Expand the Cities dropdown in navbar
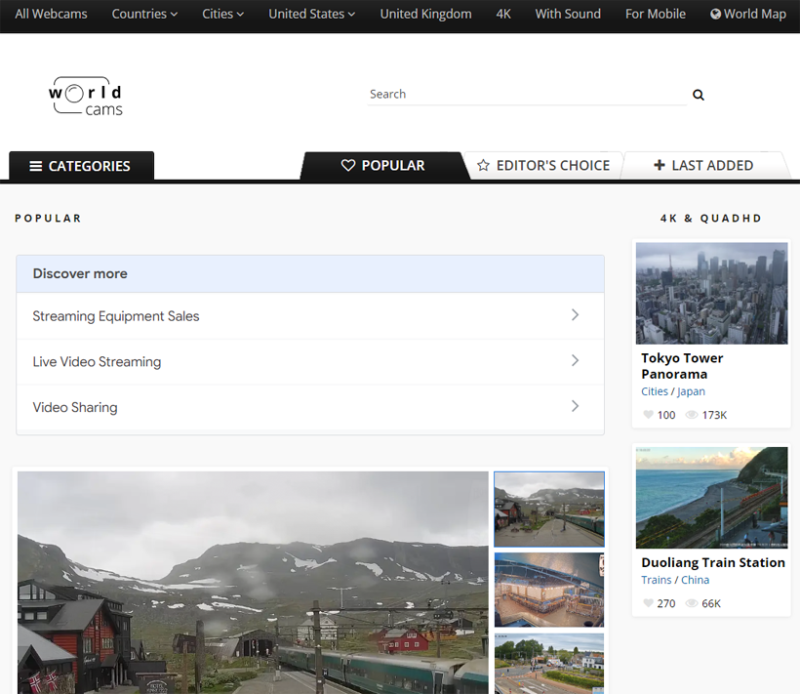 click(x=222, y=14)
